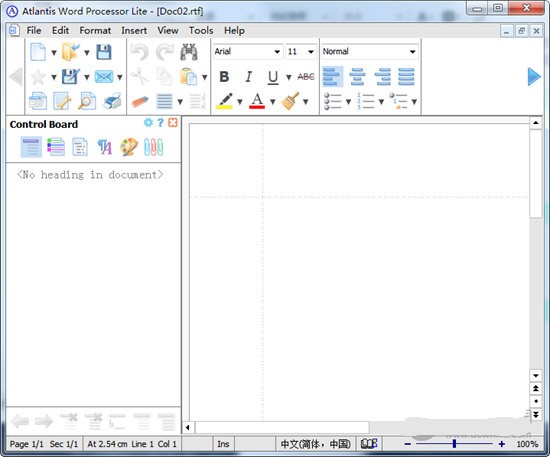
Task: Toggle align left
Action: (x=332, y=76)
